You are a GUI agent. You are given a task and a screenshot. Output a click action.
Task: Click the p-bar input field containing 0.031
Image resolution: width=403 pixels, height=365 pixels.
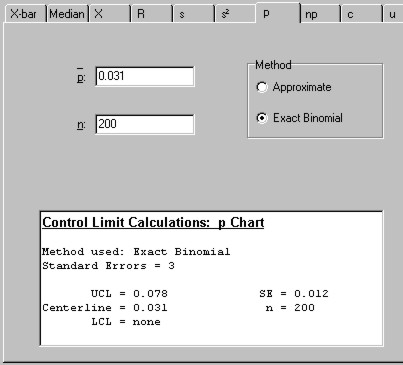145,76
